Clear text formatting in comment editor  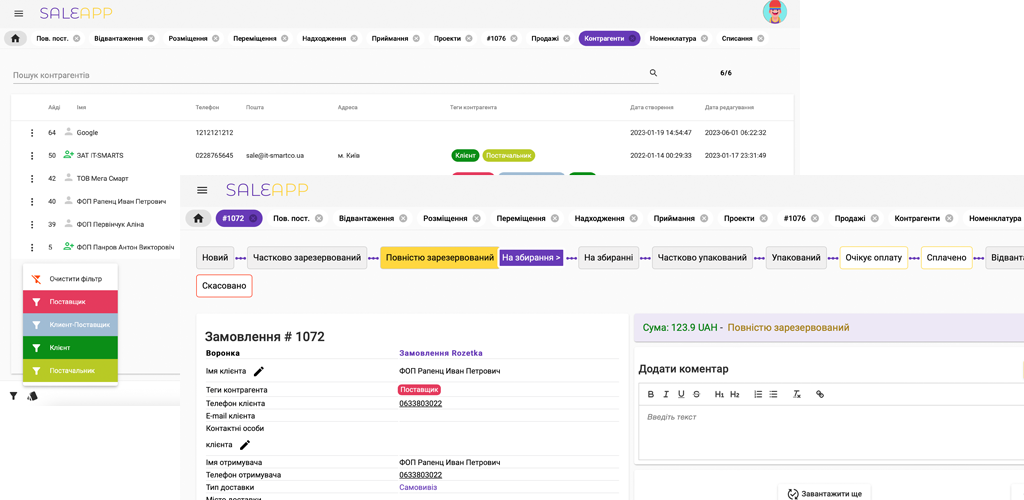(797, 394)
